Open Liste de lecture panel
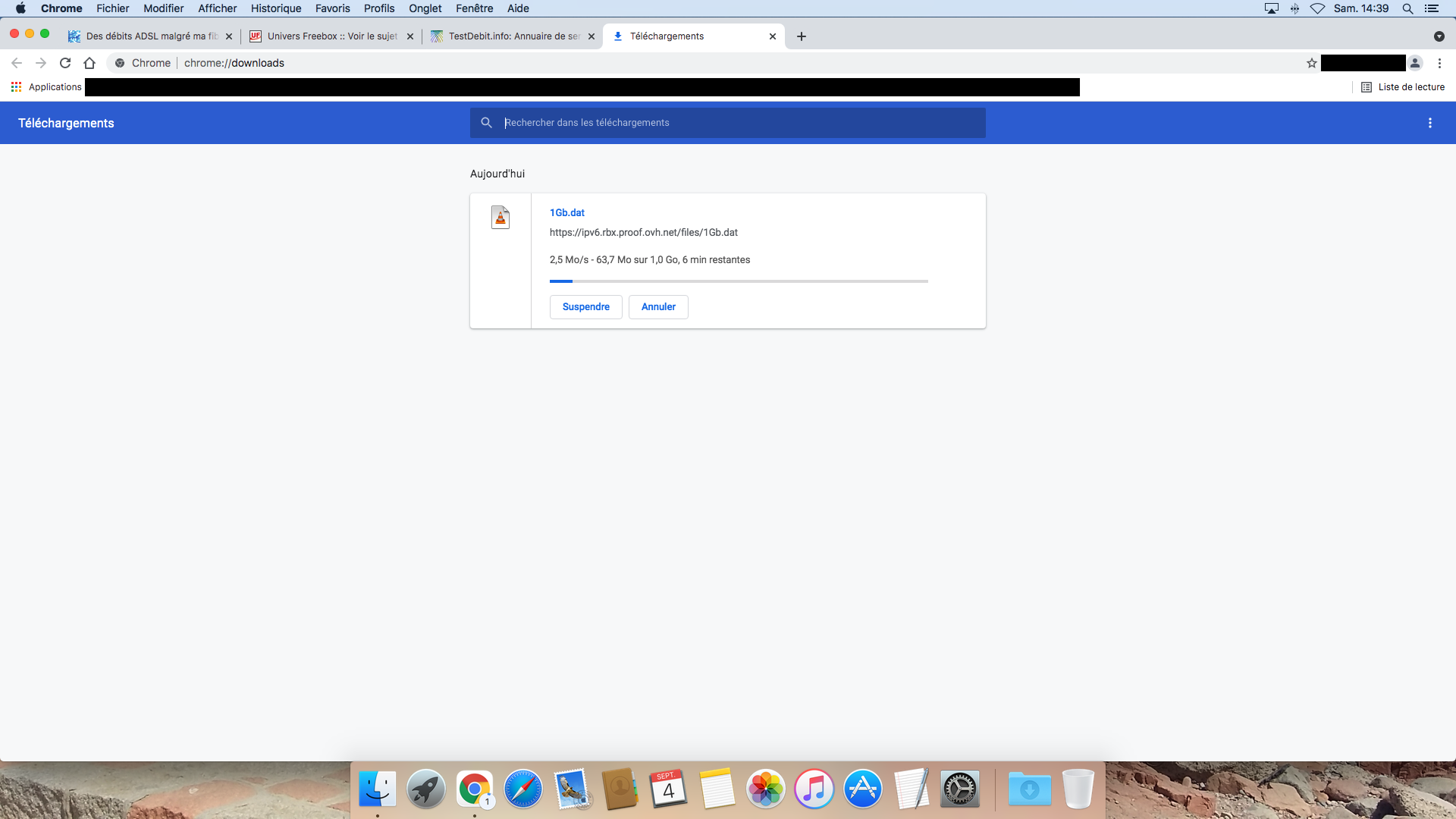 tap(1403, 87)
